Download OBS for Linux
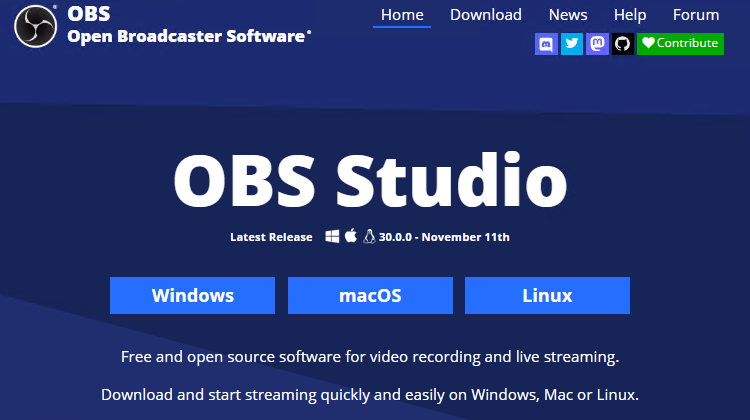The image size is (750, 420). (547, 296)
